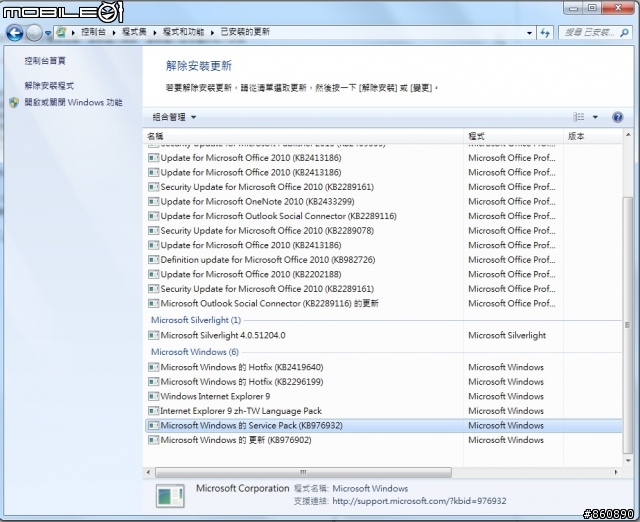Collapse the Microsoft Windows (6) group

(x=195, y=352)
